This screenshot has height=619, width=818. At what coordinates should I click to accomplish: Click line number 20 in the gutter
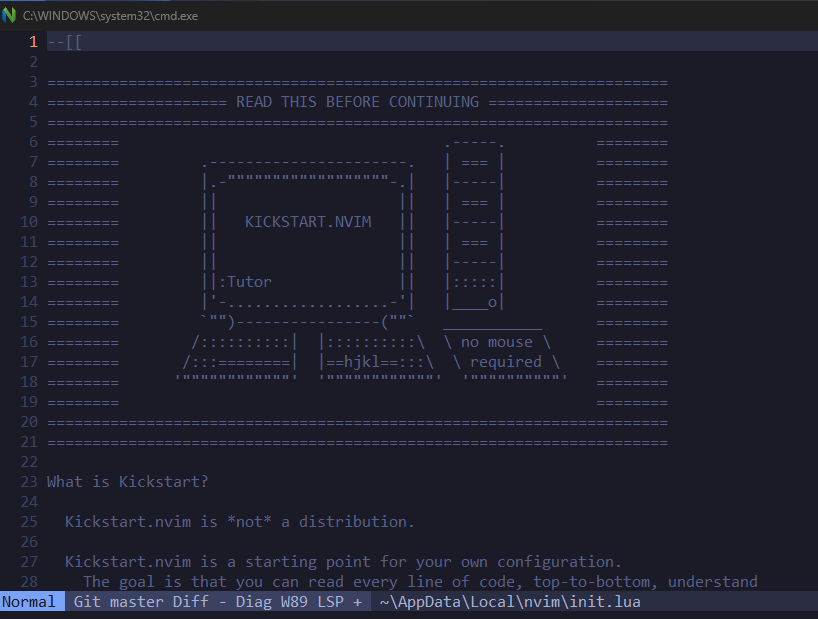point(29,421)
